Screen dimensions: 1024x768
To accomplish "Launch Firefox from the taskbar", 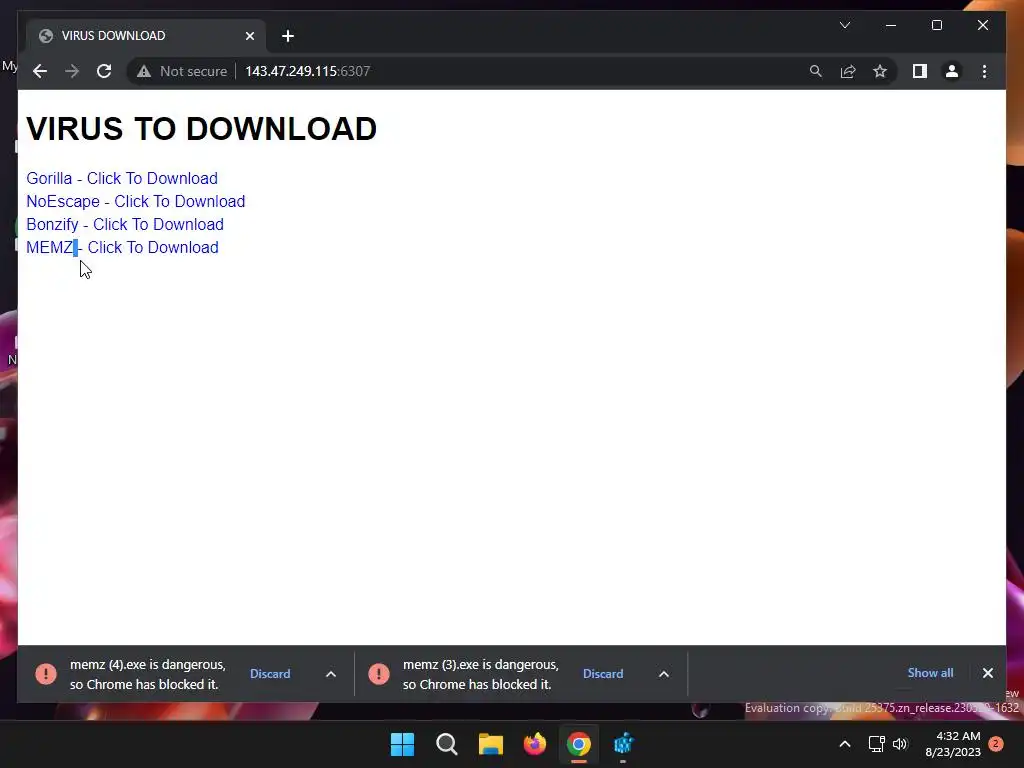I will tap(535, 744).
